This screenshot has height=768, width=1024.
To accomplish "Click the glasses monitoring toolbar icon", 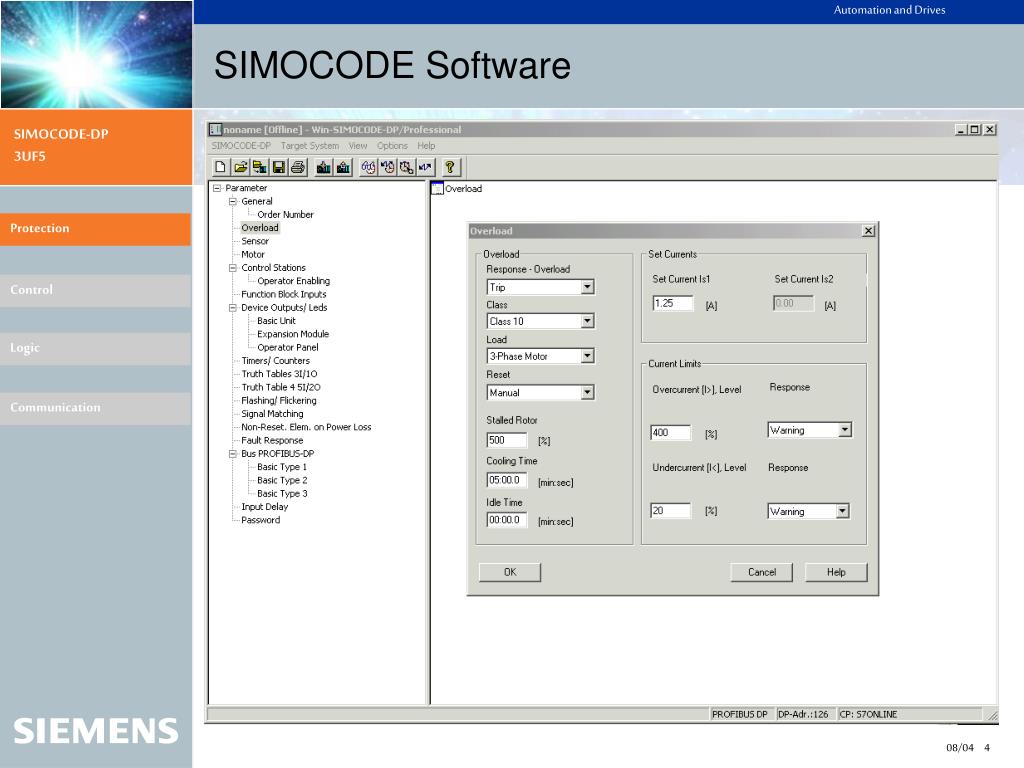I will click(x=368, y=167).
